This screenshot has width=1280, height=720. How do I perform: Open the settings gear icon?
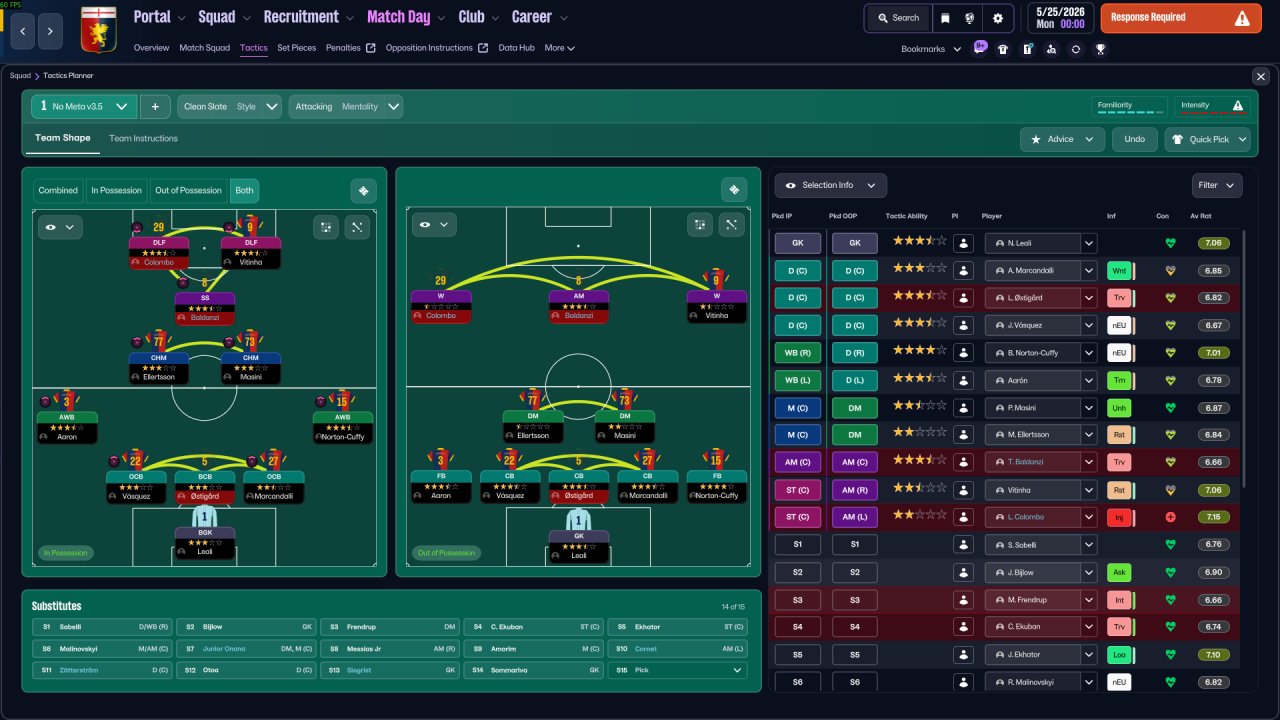(x=997, y=17)
